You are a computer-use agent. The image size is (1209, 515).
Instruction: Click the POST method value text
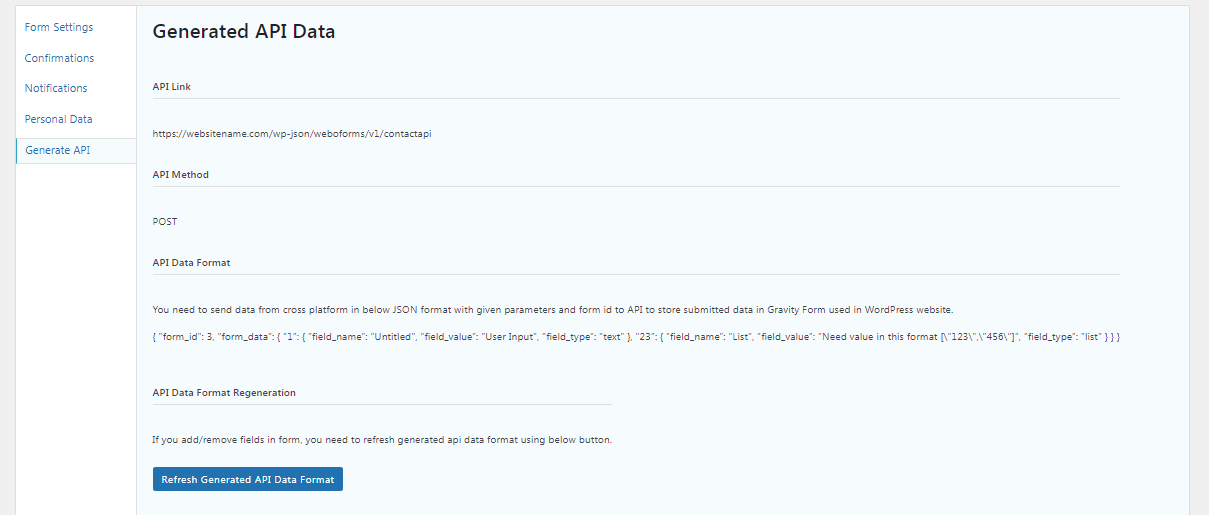165,222
